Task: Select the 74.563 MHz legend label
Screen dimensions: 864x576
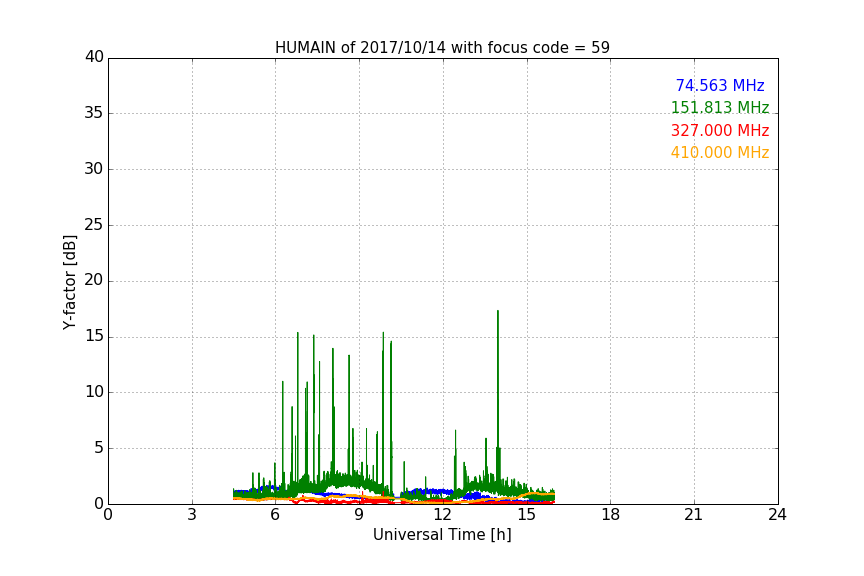Action: [720, 85]
